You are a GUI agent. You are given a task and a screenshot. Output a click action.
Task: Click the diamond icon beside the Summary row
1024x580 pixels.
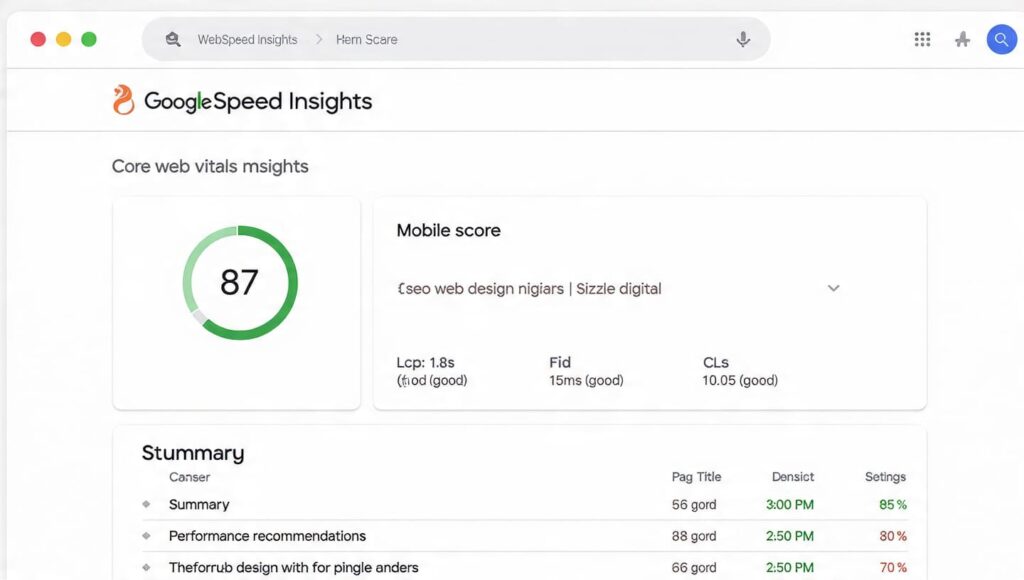coord(148,505)
